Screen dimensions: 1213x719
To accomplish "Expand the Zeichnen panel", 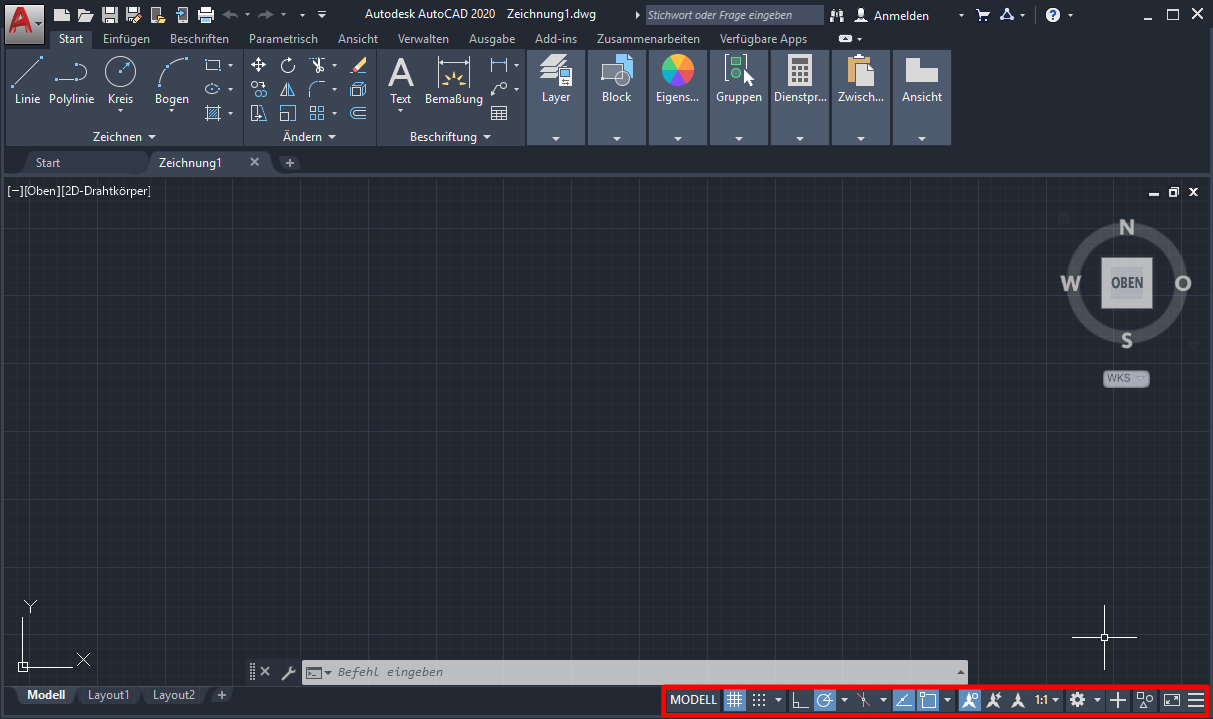I will click(x=125, y=137).
